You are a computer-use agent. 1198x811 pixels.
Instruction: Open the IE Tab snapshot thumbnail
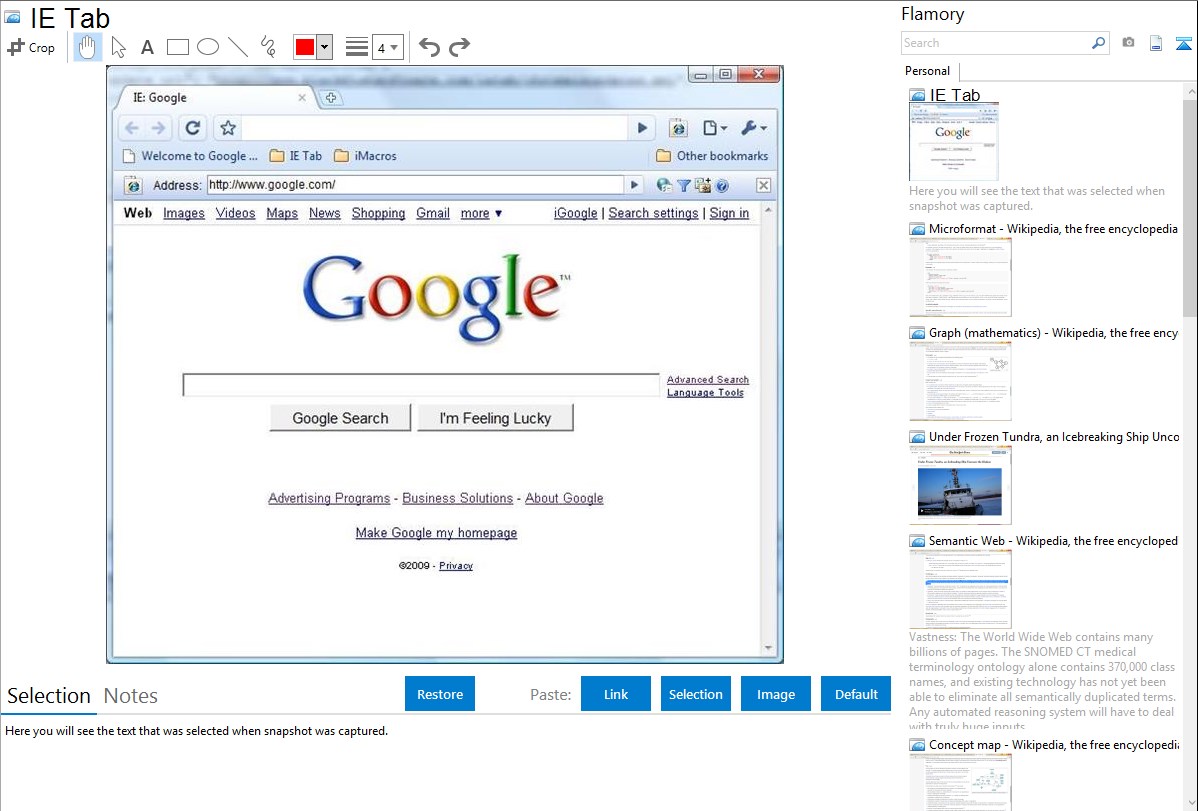954,142
